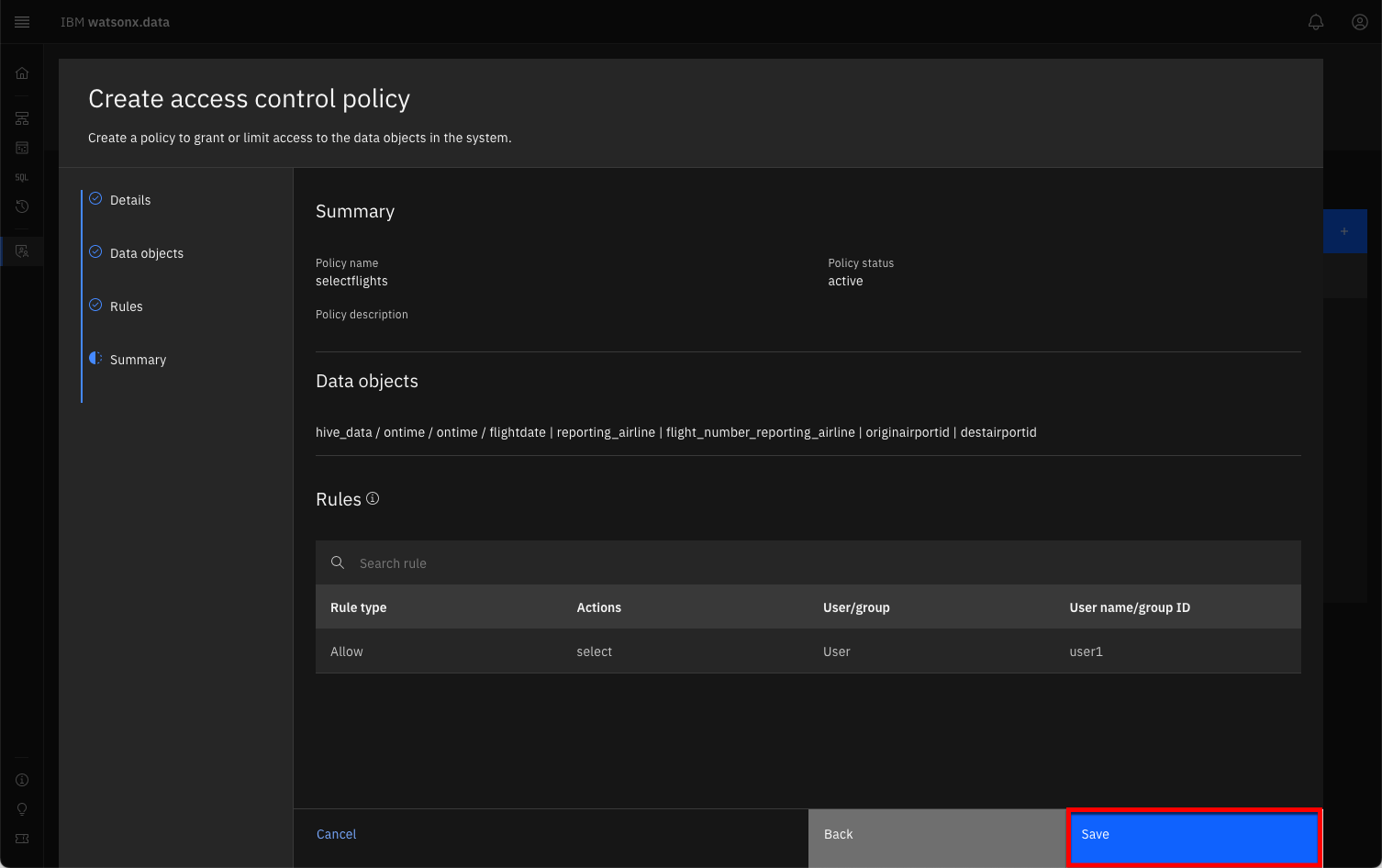Click the Back button

(x=937, y=838)
